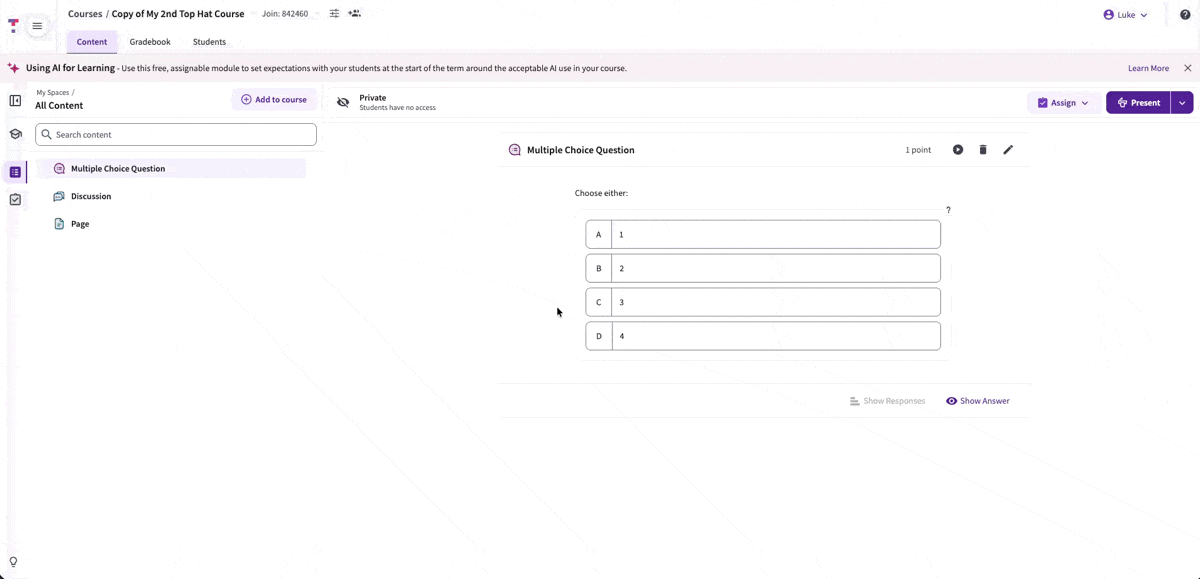The image size is (1200, 579).
Task: Click the Top Hat logo
Action: click(x=12, y=25)
